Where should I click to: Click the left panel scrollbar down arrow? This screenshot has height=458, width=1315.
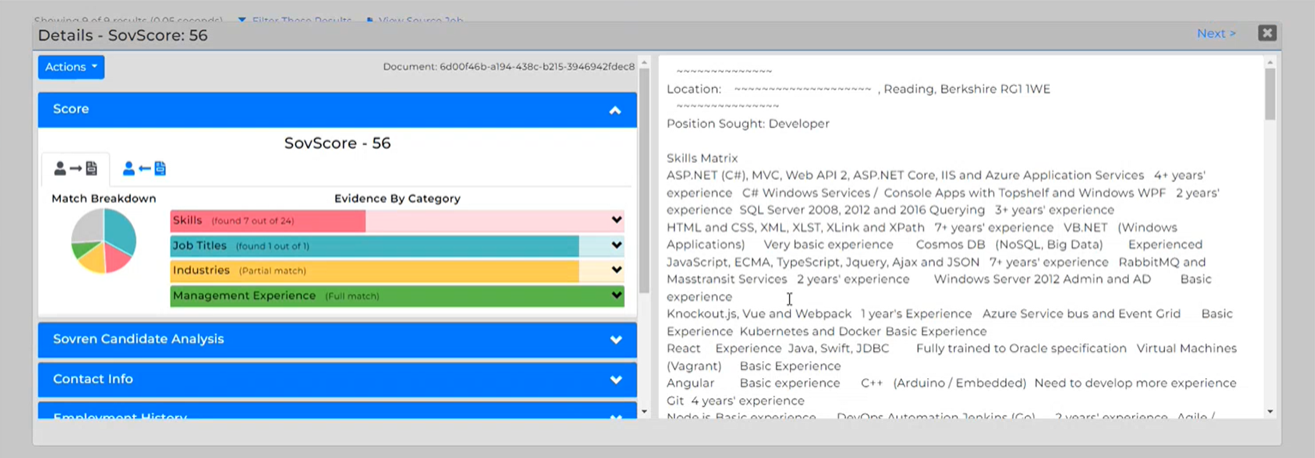pyautogui.click(x=644, y=411)
